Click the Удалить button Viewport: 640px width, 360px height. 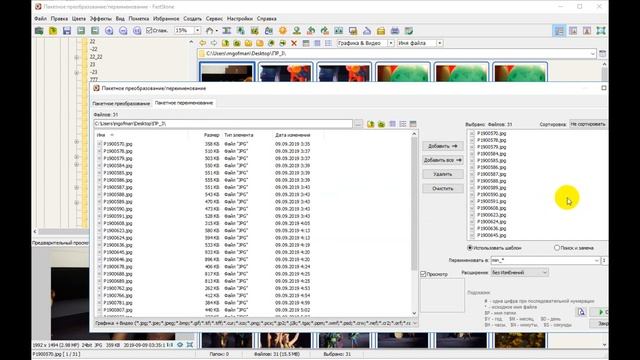click(x=442, y=174)
